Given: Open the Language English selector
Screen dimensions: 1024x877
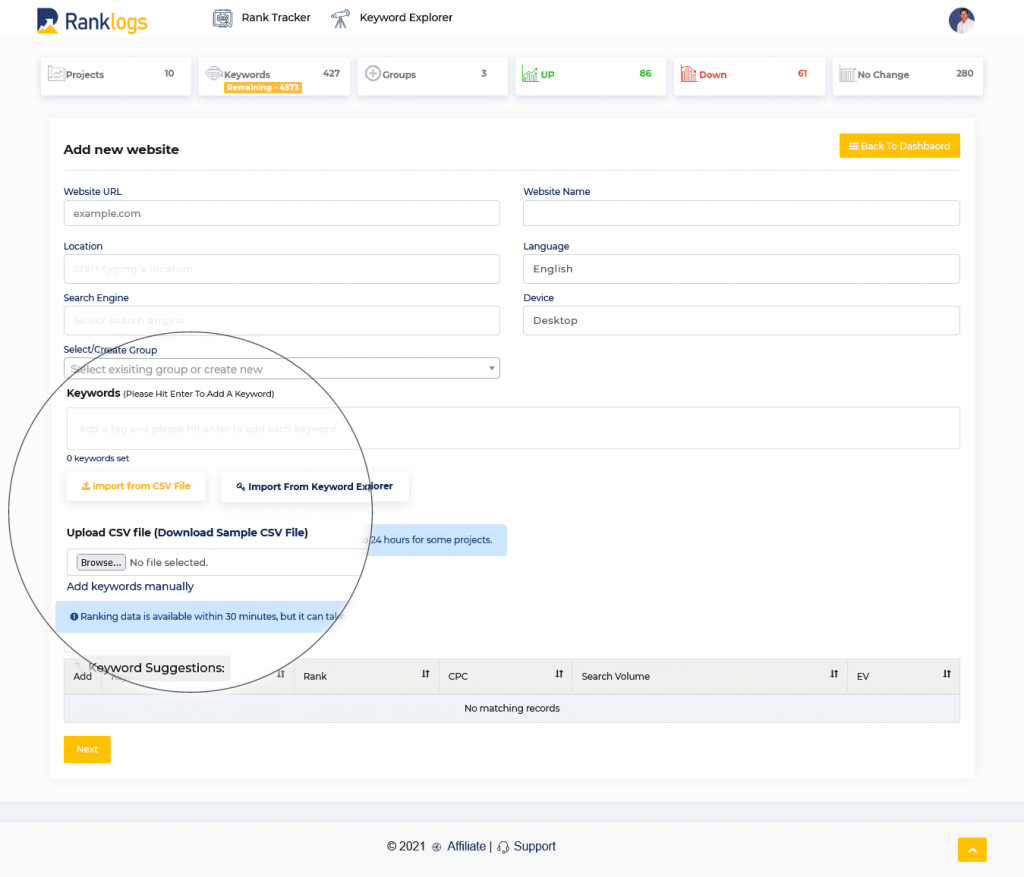Looking at the screenshot, I should [741, 269].
